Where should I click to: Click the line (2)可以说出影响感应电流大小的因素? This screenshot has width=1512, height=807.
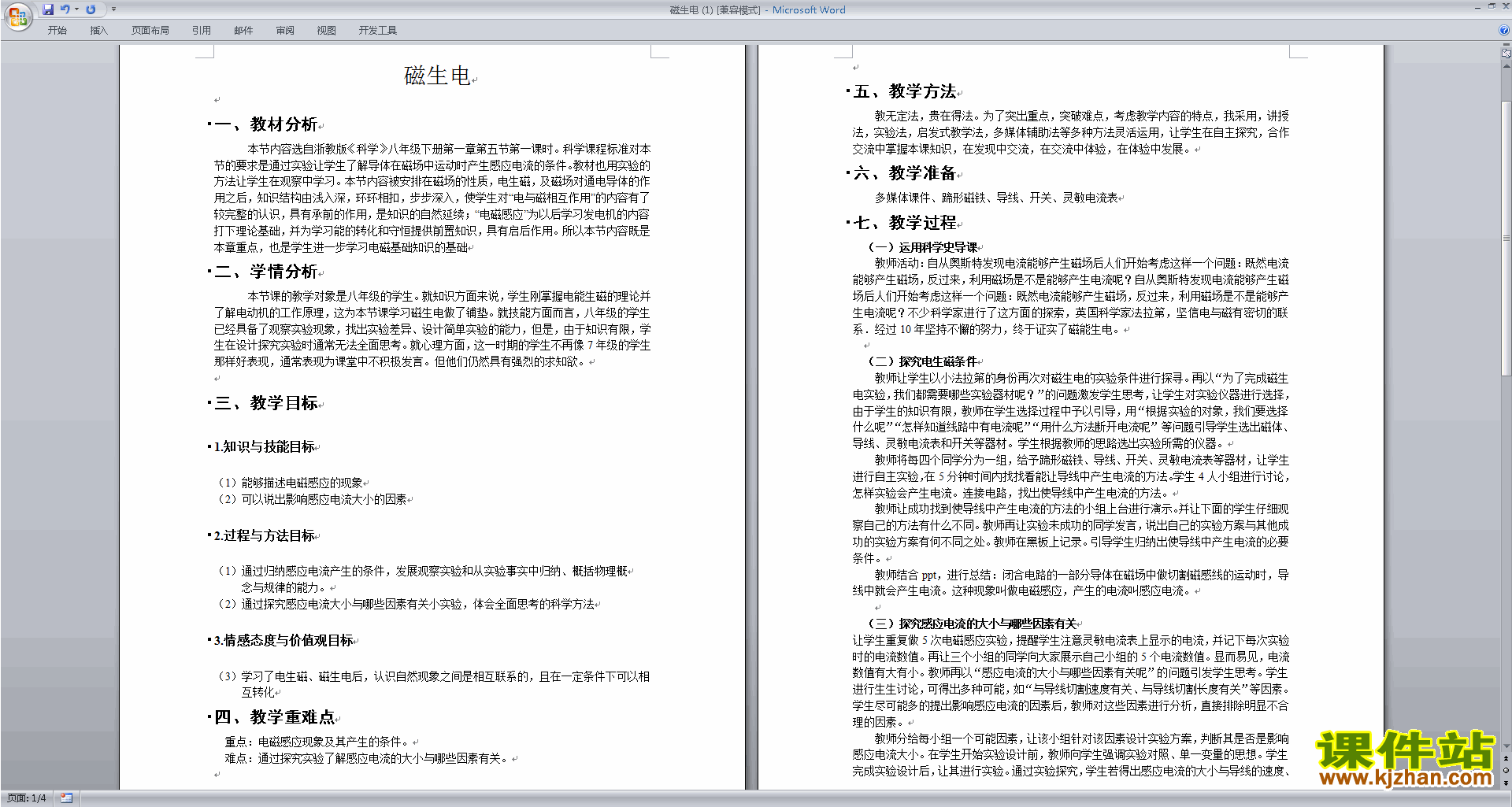pyautogui.click(x=312, y=499)
